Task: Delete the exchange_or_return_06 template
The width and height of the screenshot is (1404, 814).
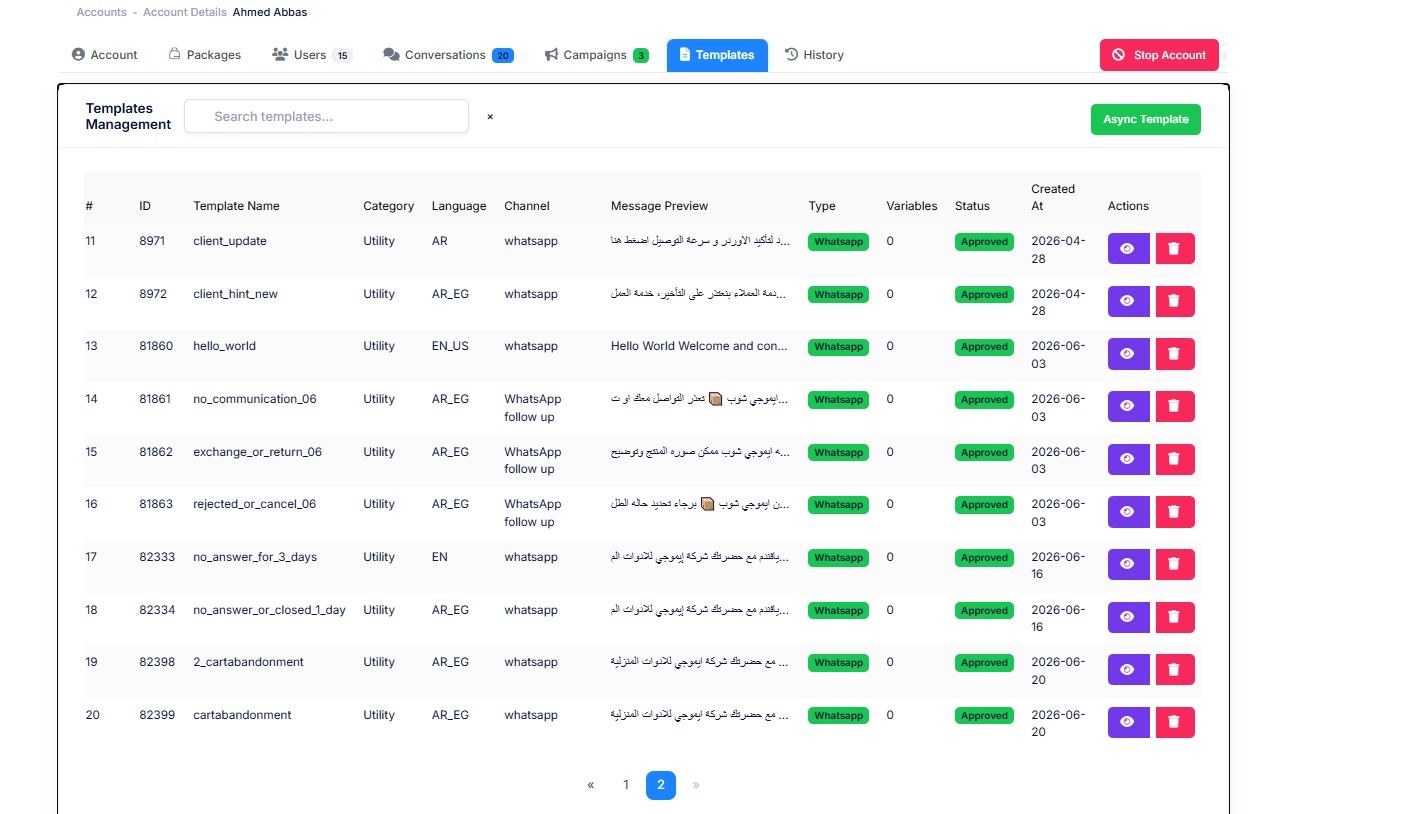Action: tap(1175, 459)
